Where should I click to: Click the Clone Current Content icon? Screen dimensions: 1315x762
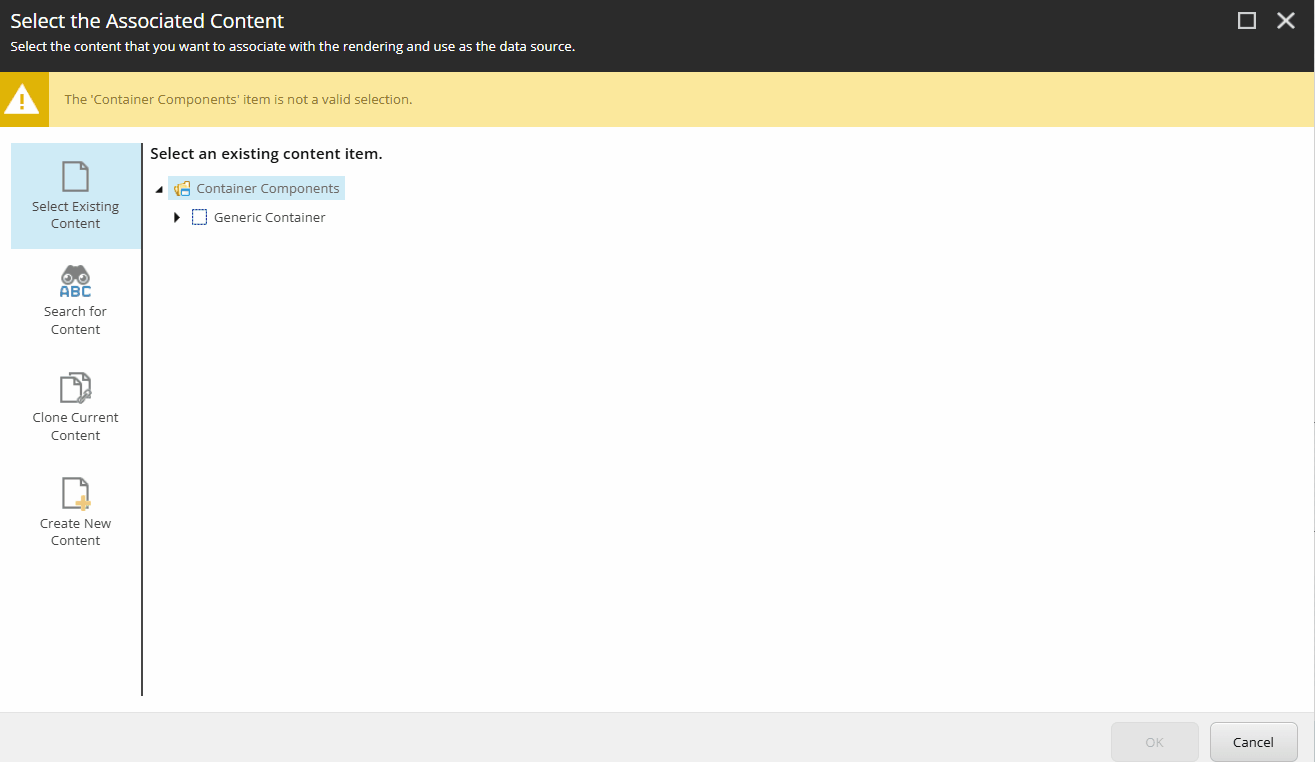click(75, 388)
